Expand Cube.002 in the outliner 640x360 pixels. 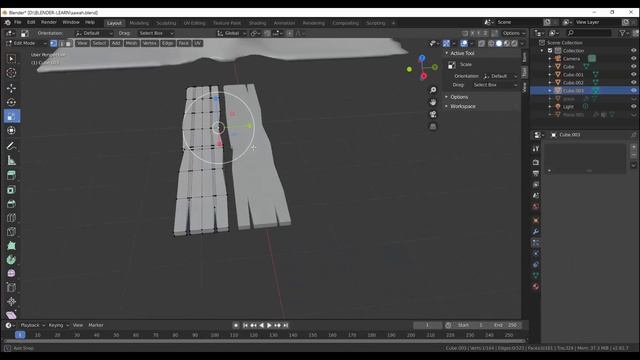[x=550, y=82]
